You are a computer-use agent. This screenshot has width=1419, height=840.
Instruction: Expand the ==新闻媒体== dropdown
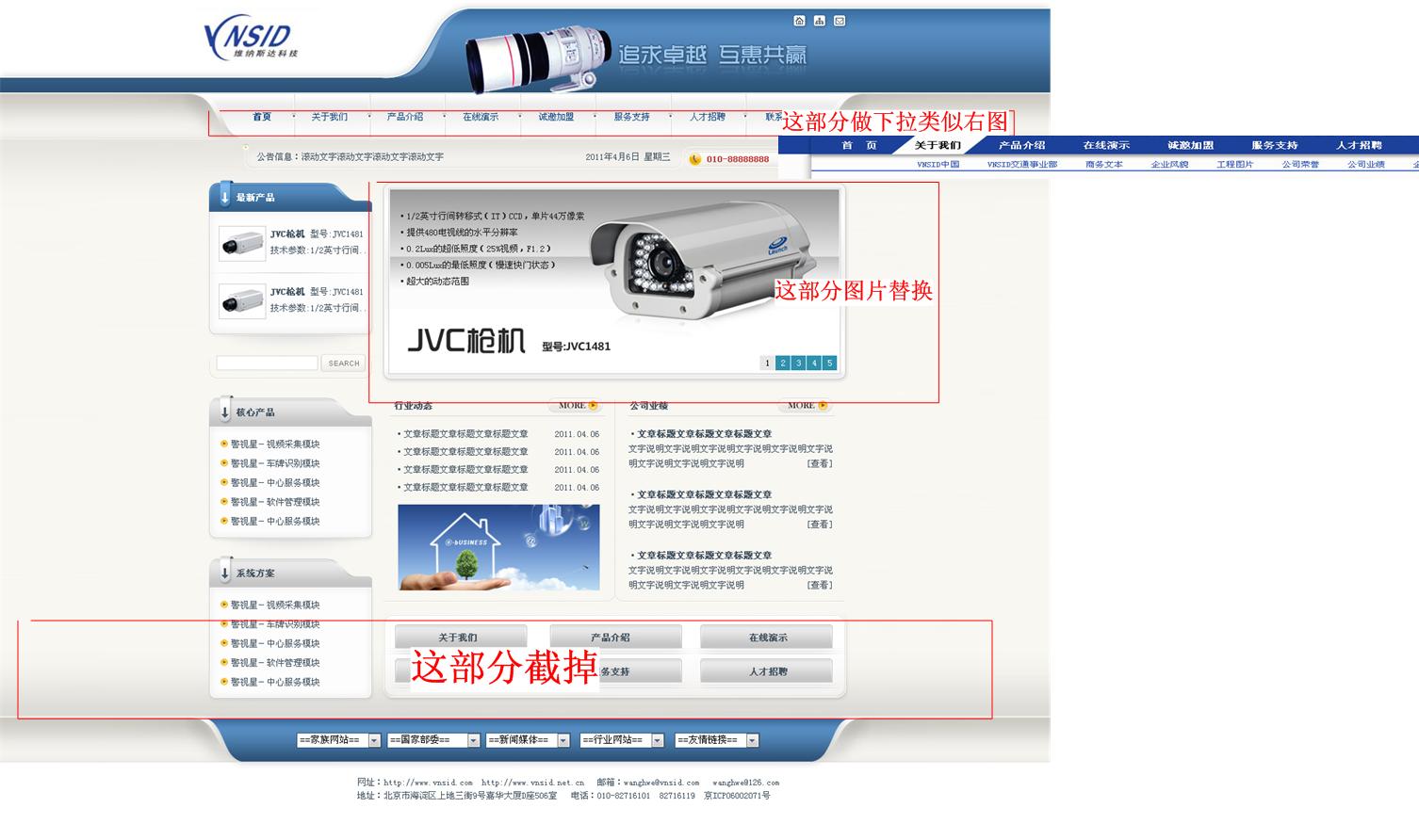click(528, 740)
